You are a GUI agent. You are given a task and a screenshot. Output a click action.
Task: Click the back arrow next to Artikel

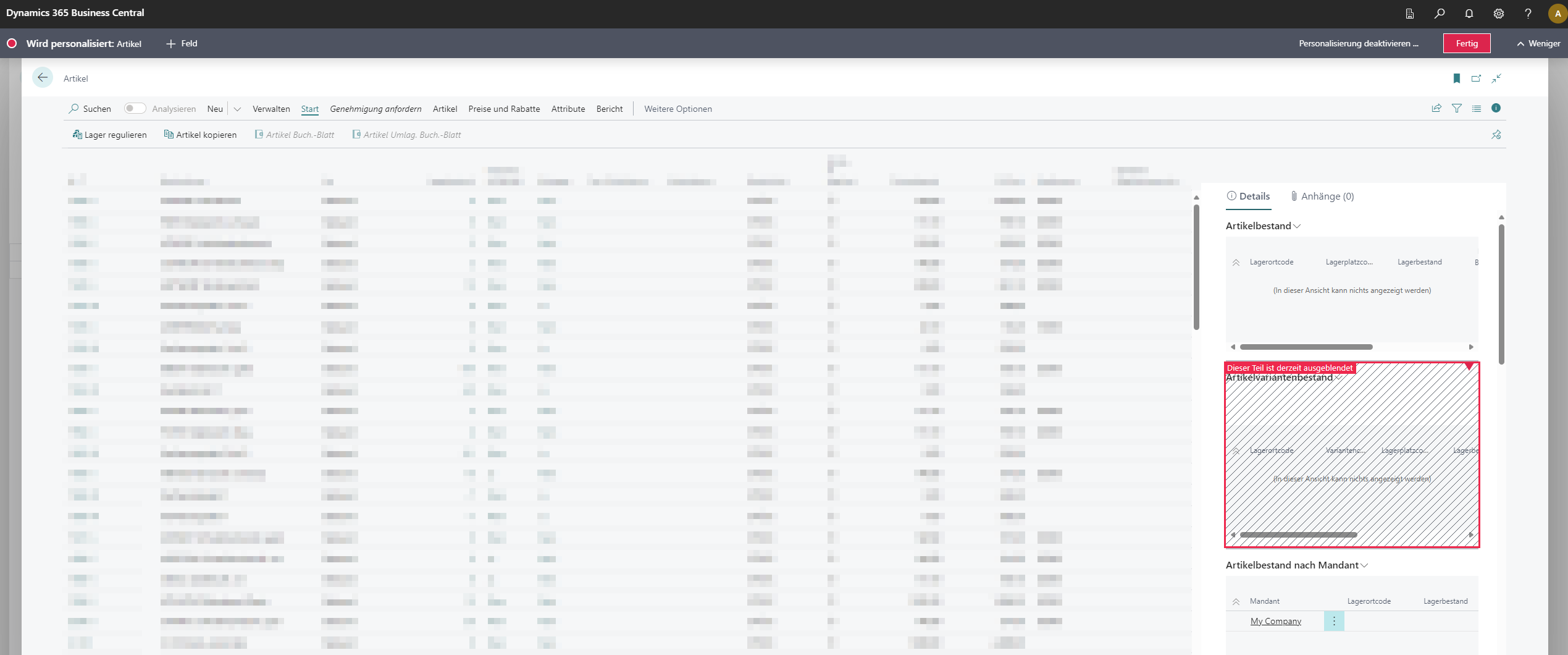point(42,78)
